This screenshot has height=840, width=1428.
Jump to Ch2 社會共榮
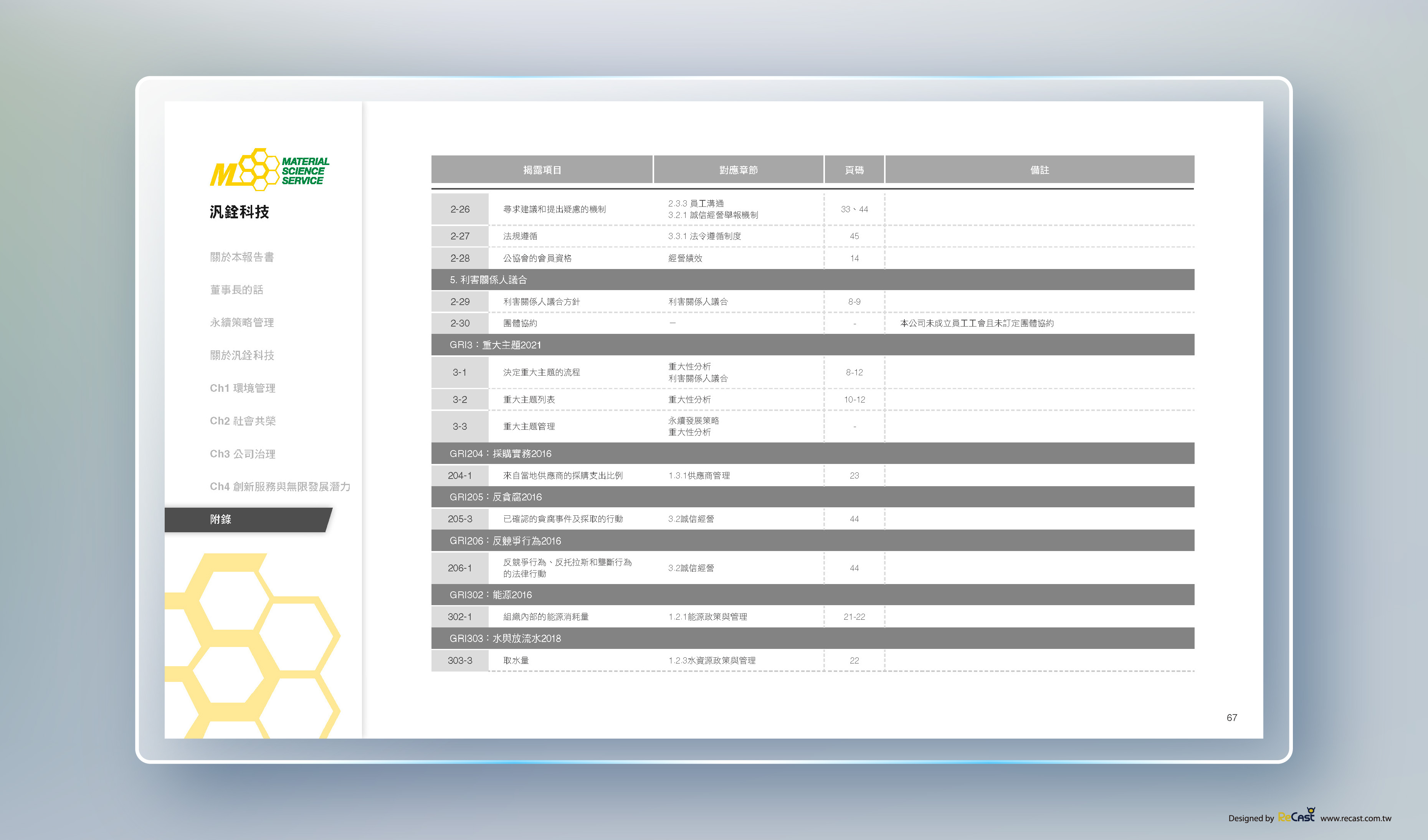[243, 421]
